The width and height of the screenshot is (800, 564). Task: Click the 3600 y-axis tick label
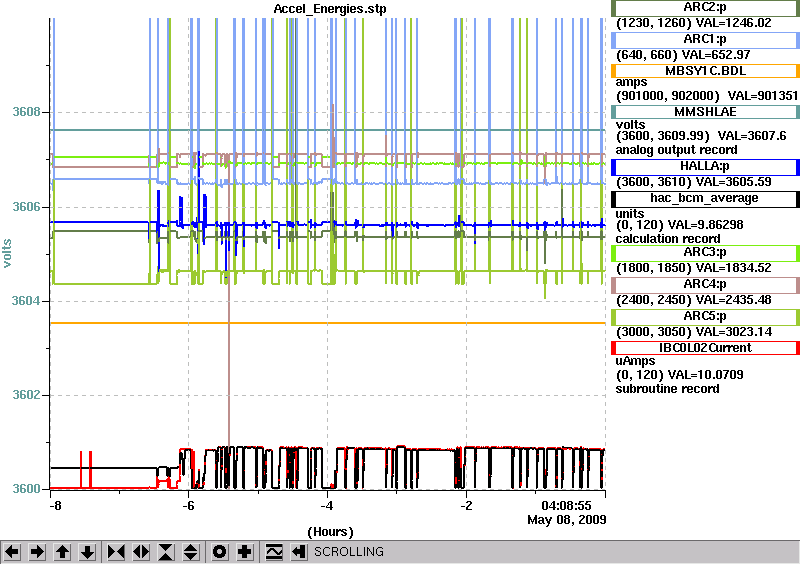coord(26,489)
